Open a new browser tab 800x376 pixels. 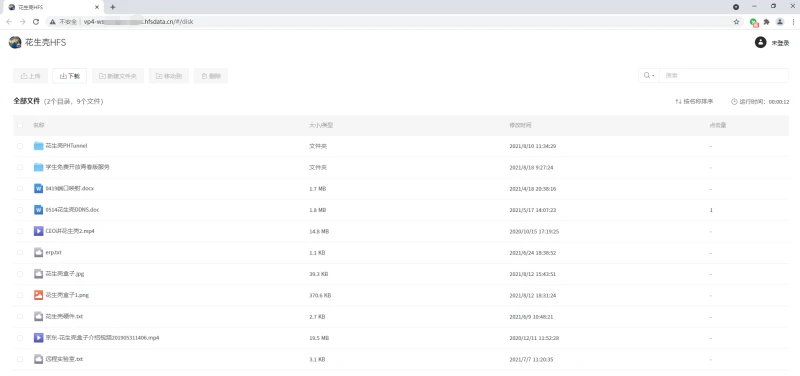coord(113,7)
